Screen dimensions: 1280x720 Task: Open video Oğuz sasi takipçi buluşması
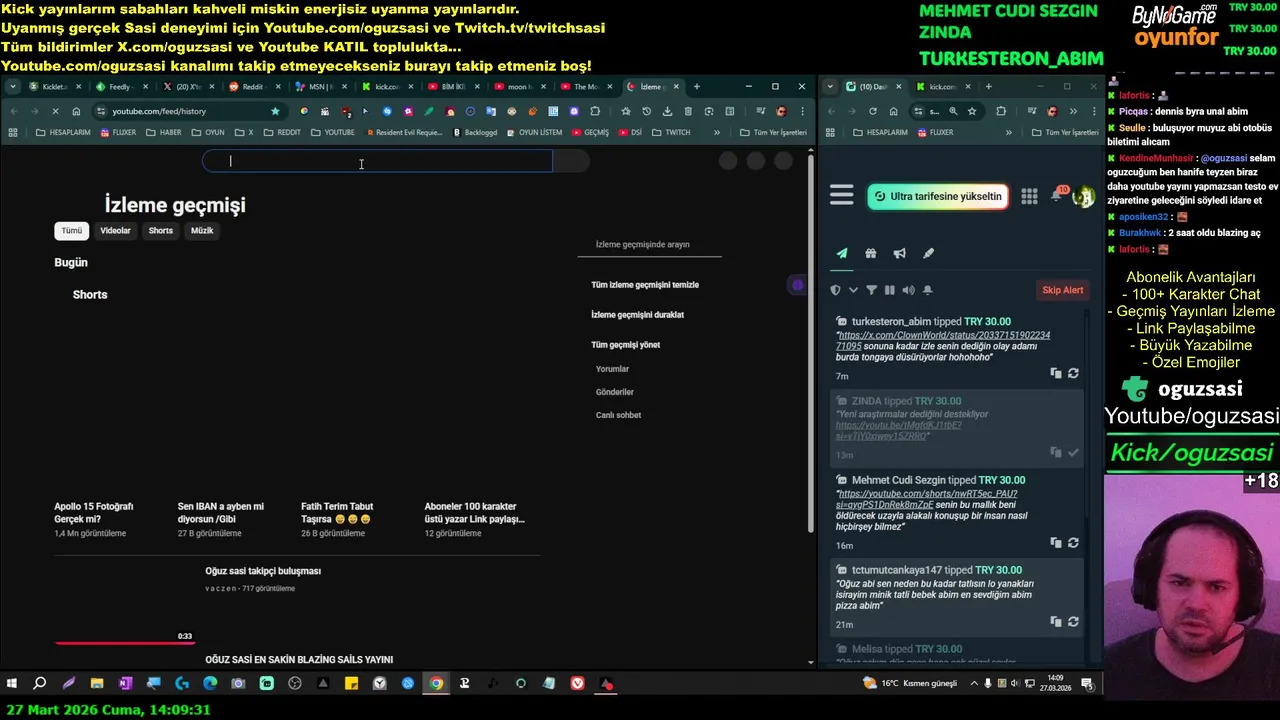point(263,571)
